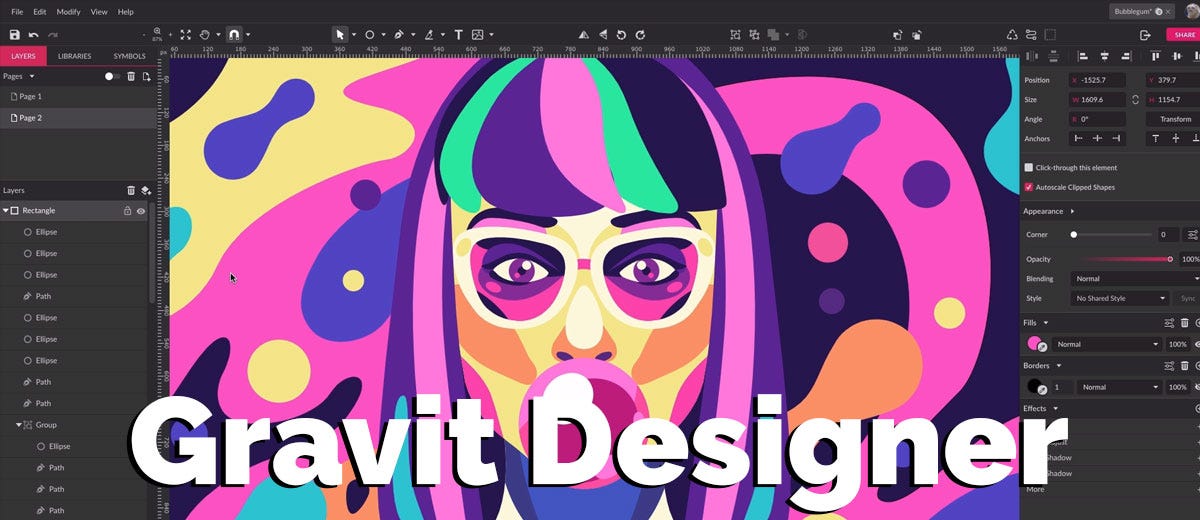
Task: Select Page 1 in pages list
Action: click(x=79, y=96)
